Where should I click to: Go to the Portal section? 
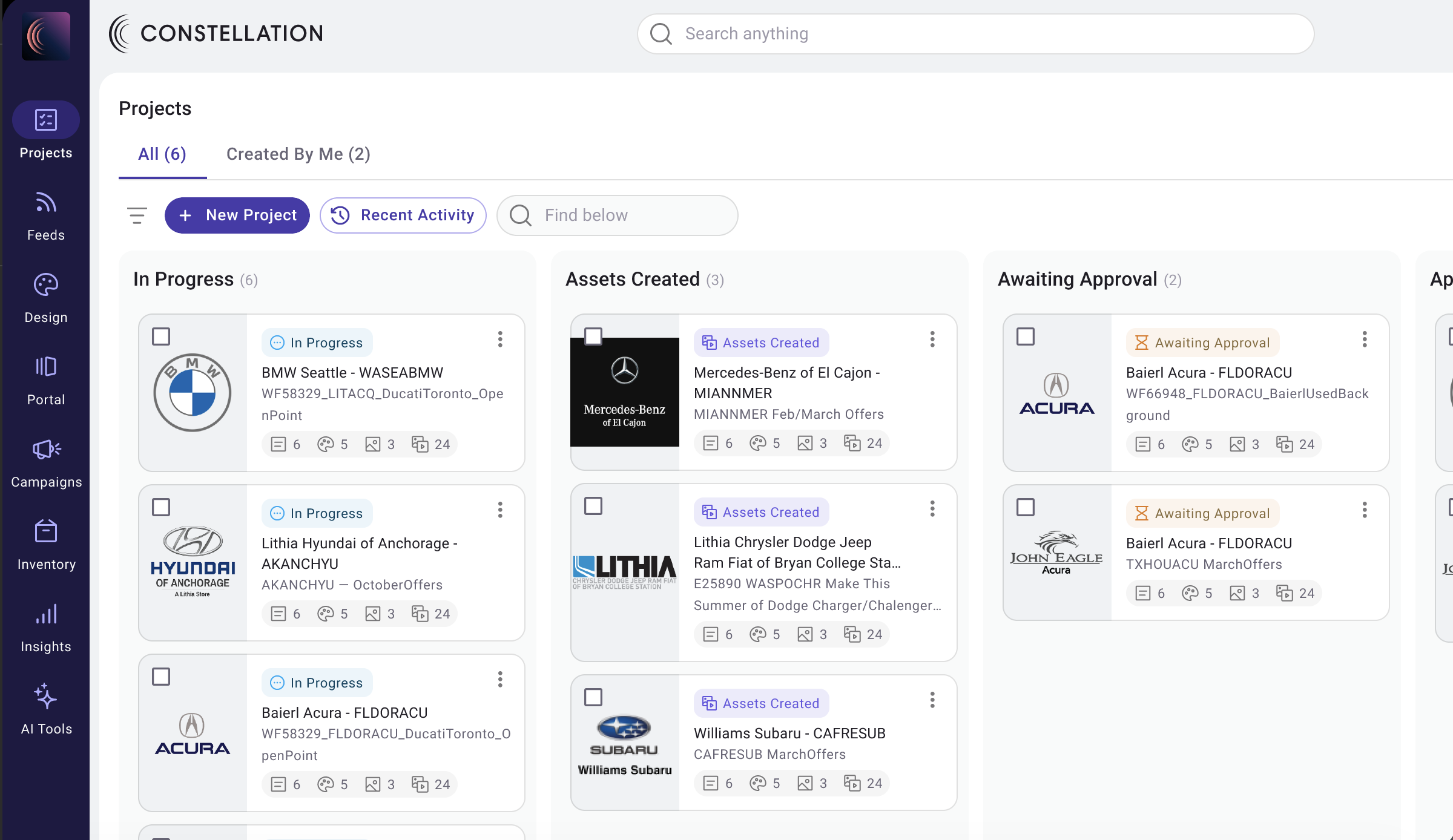[46, 380]
